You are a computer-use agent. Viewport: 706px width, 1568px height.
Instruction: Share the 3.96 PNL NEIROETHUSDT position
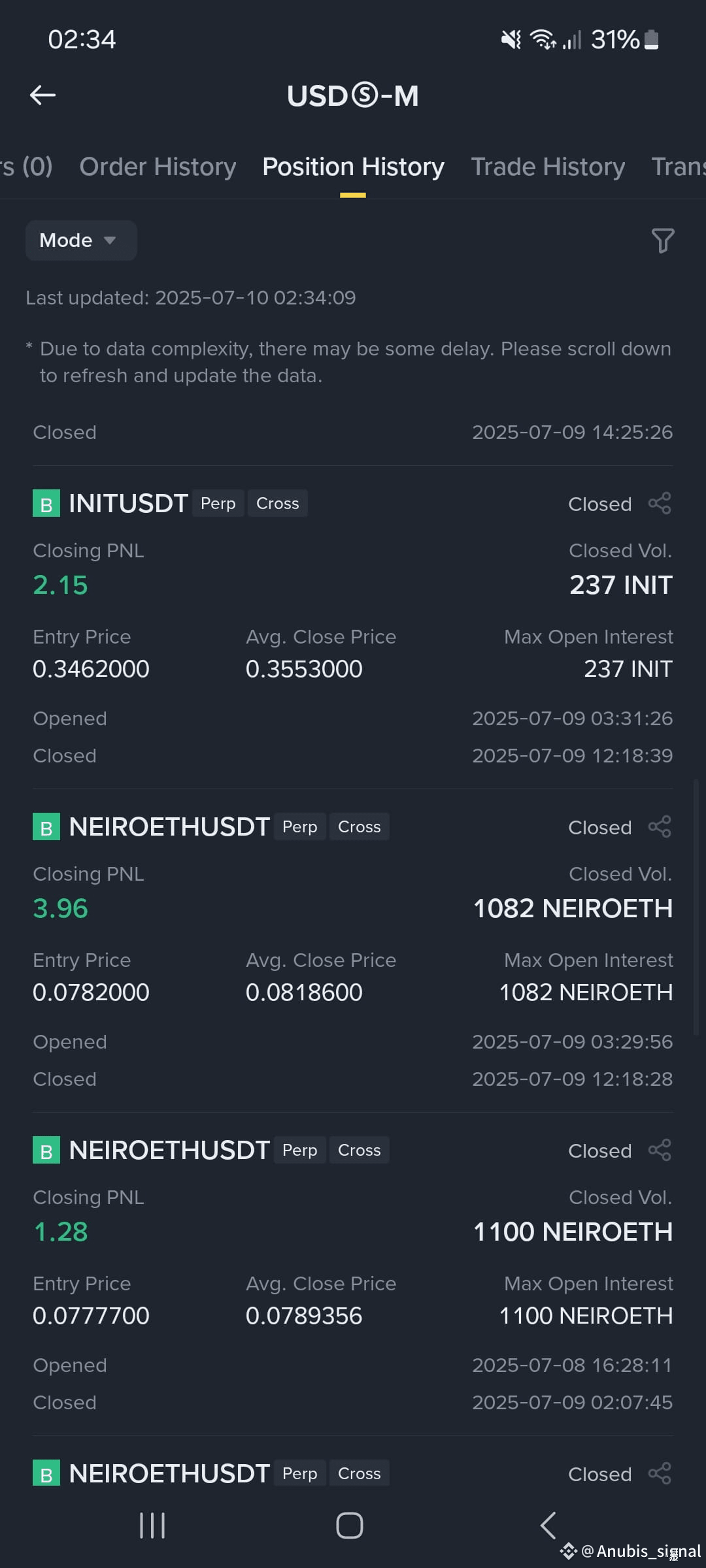tap(660, 827)
